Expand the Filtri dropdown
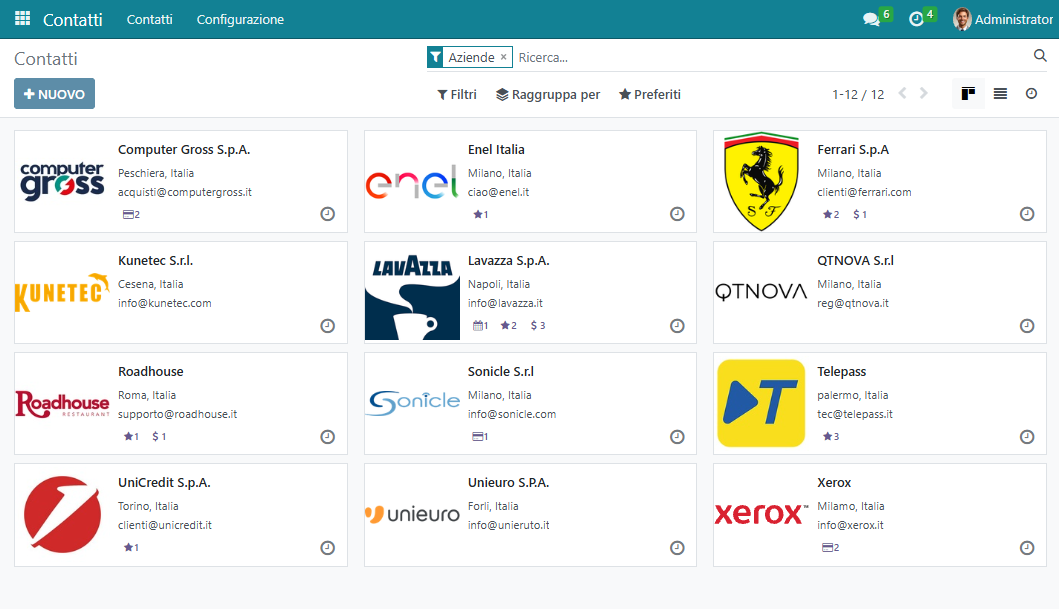The image size is (1059, 609). (x=457, y=94)
